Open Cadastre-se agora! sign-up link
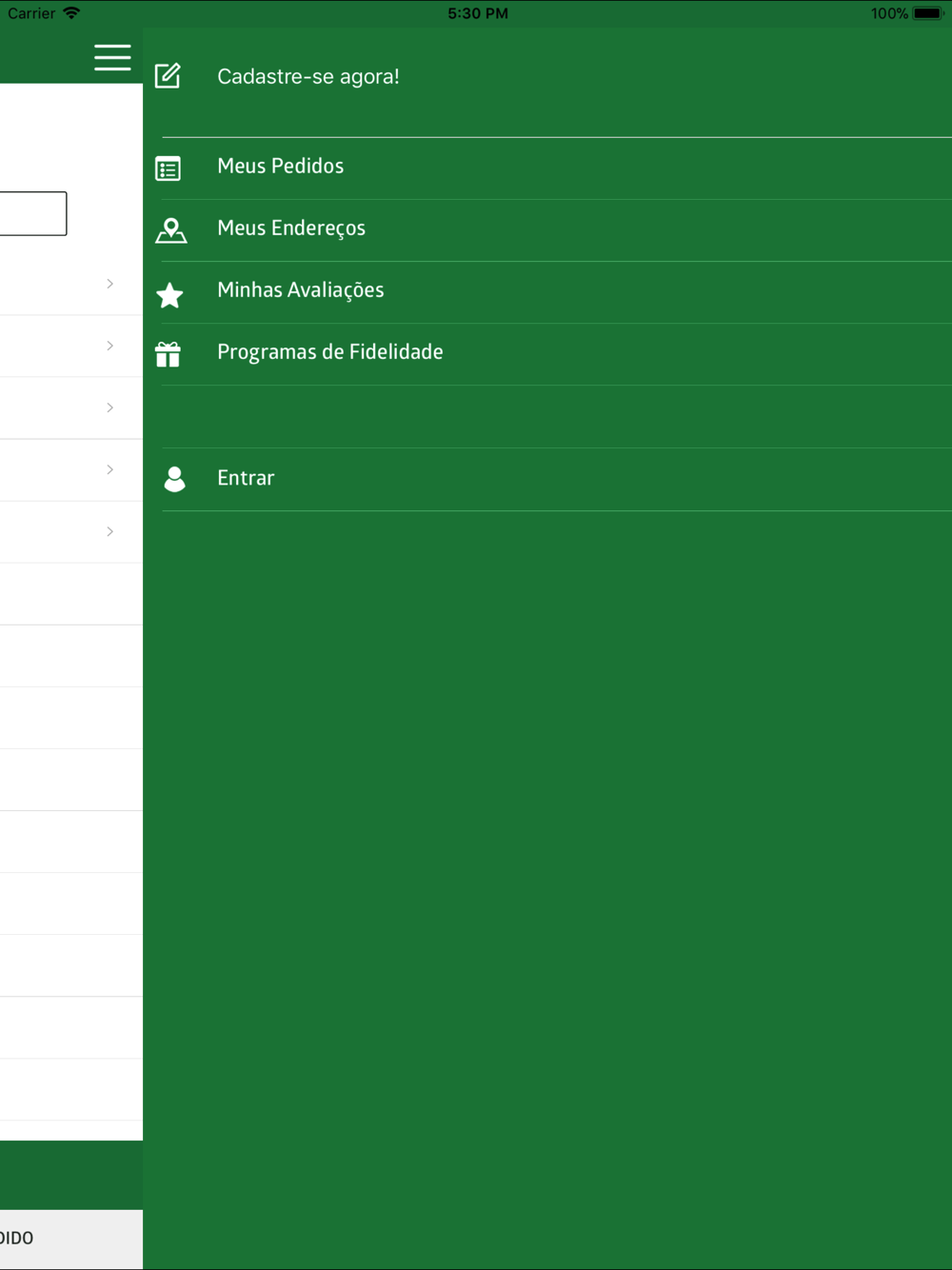 (x=308, y=76)
